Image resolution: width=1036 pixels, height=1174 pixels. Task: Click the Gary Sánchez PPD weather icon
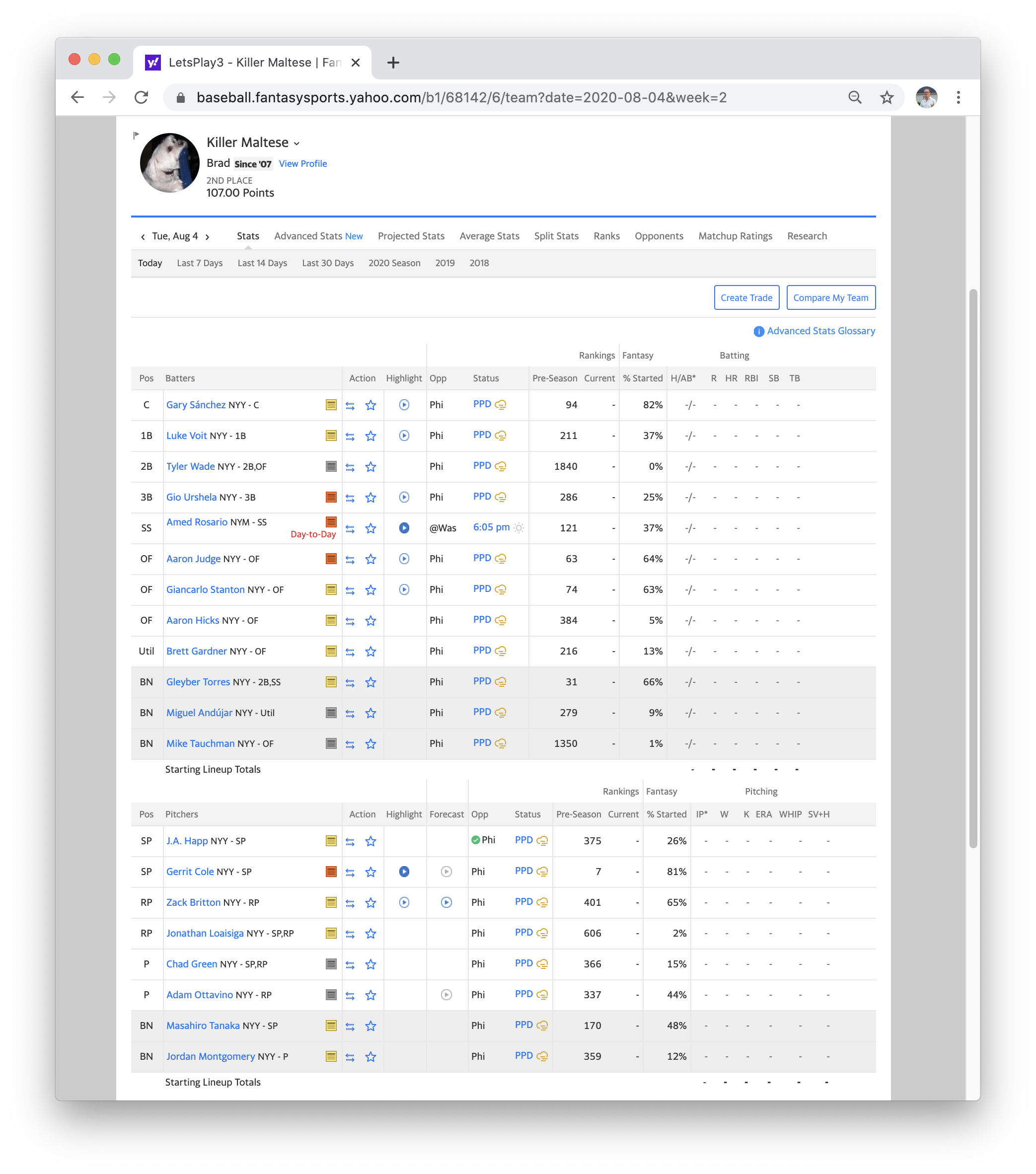pos(501,405)
